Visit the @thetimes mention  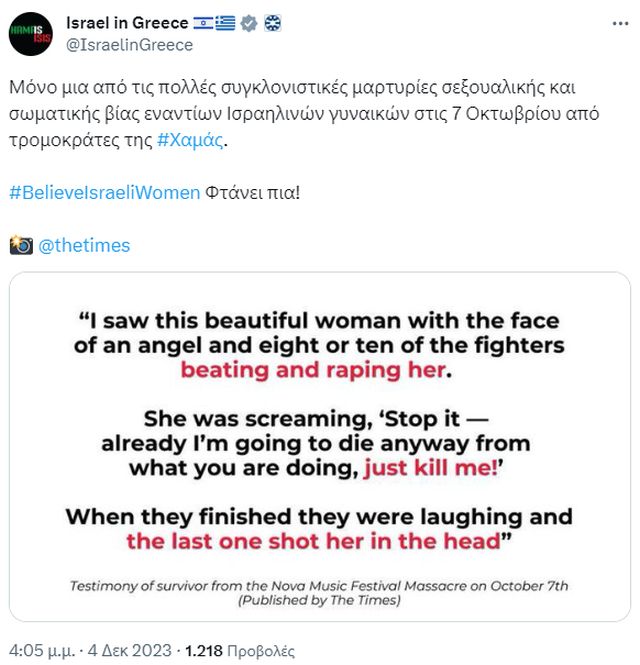point(84,245)
